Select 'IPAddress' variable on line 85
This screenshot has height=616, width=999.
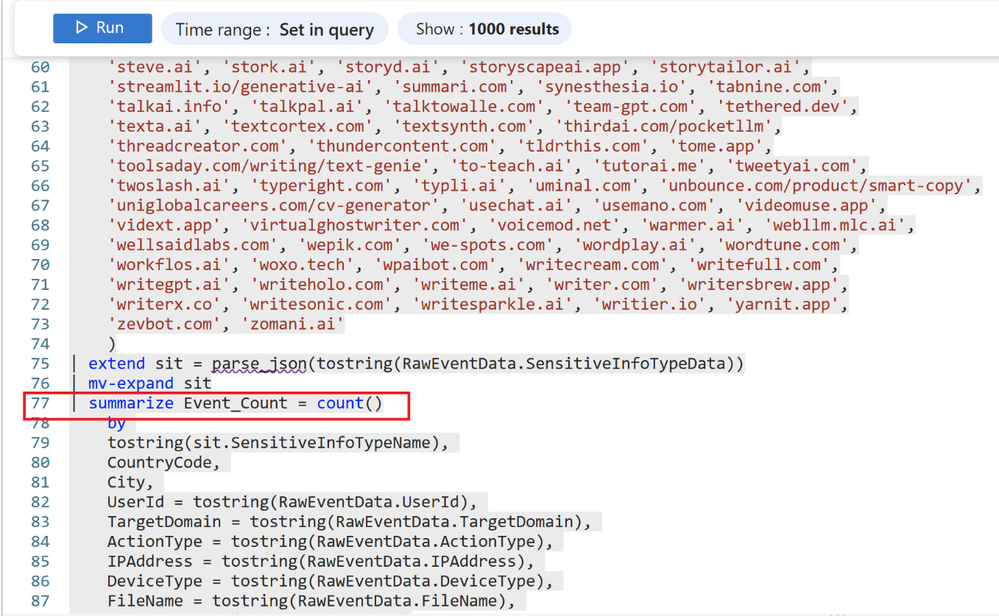click(150, 561)
